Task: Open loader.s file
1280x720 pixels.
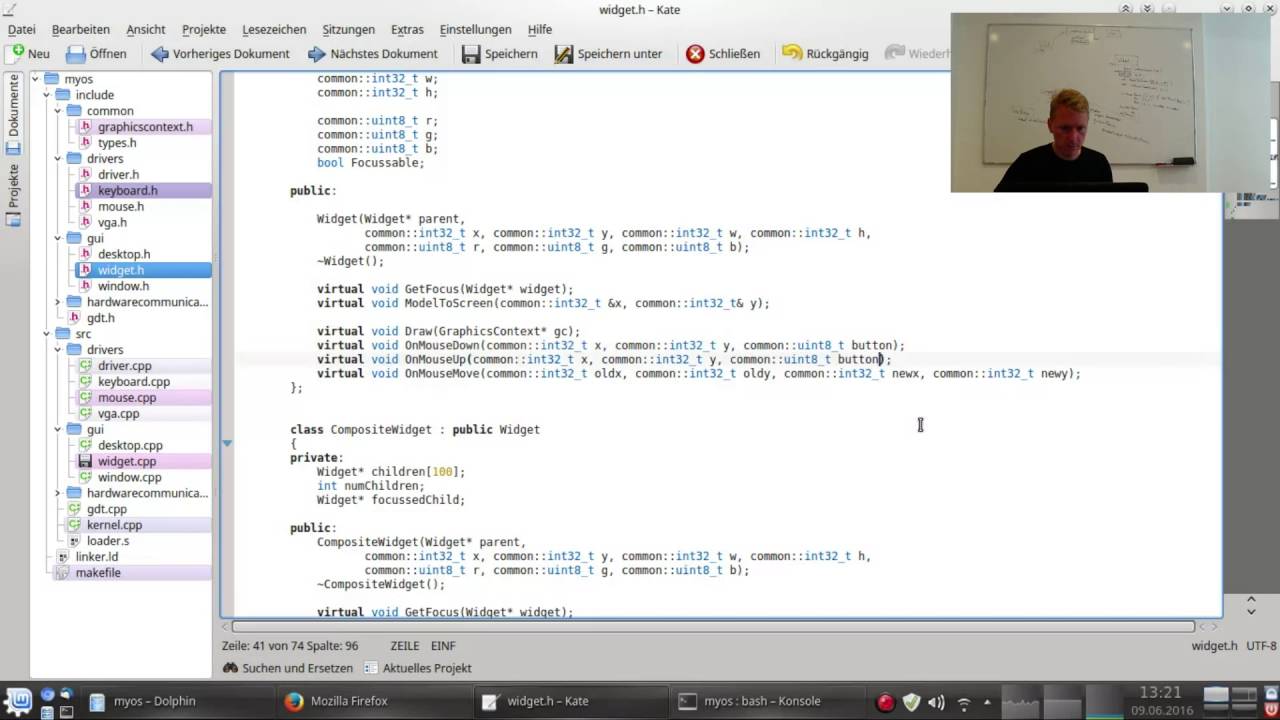Action: (107, 541)
